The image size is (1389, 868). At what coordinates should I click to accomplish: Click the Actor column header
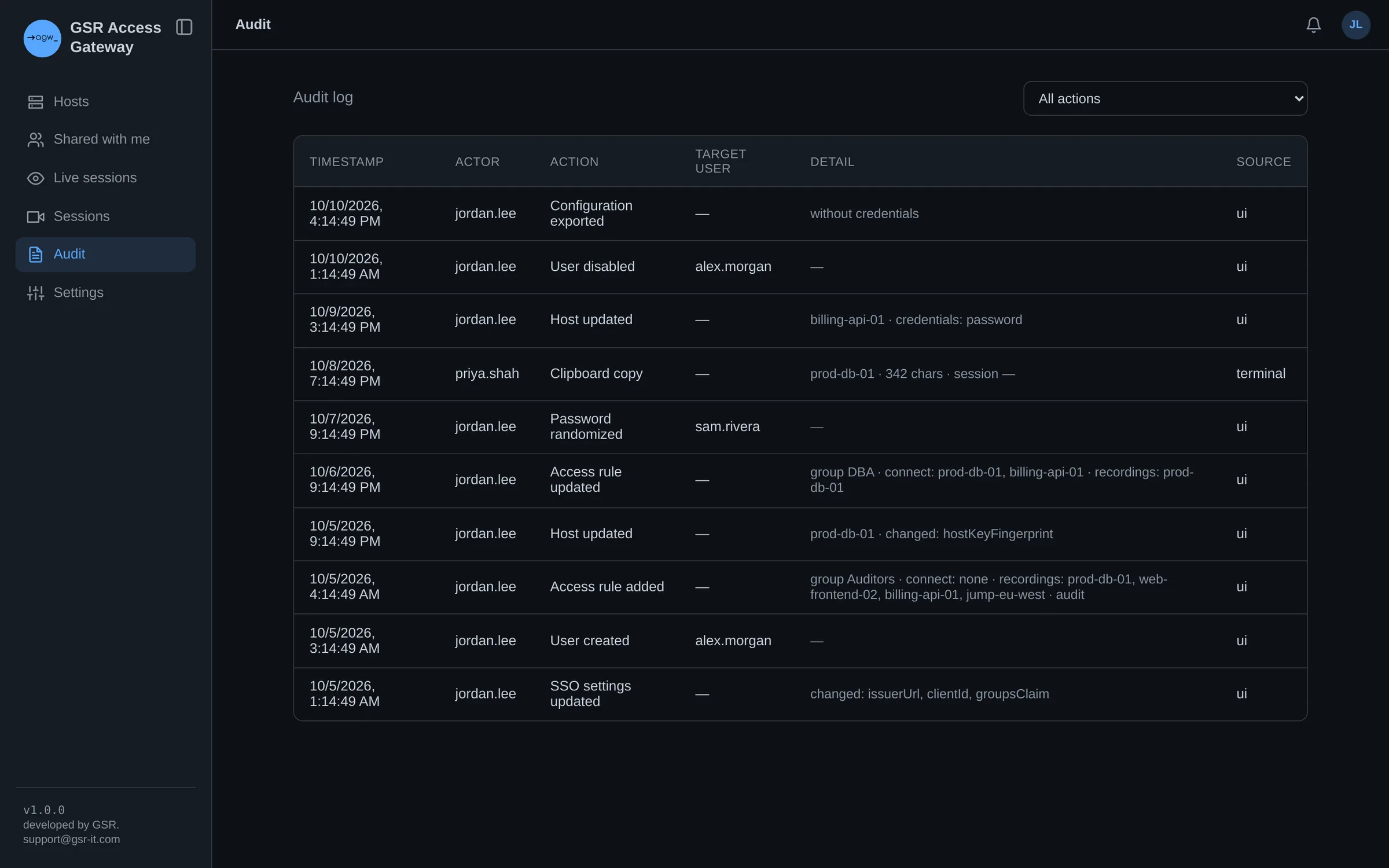[477, 162]
